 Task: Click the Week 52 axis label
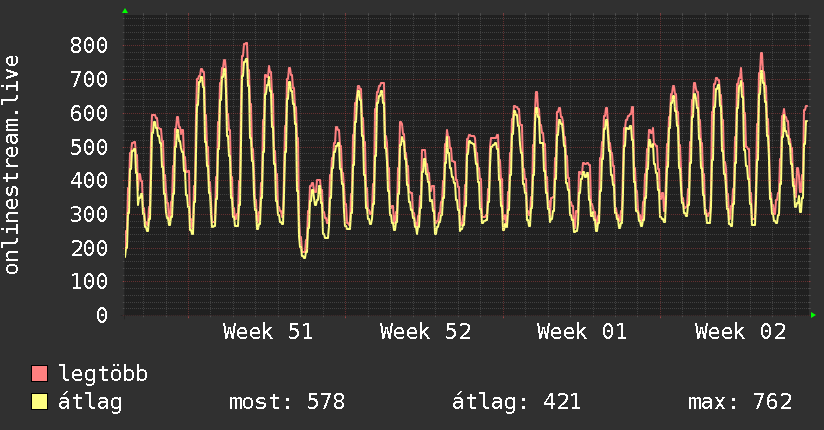tap(426, 332)
